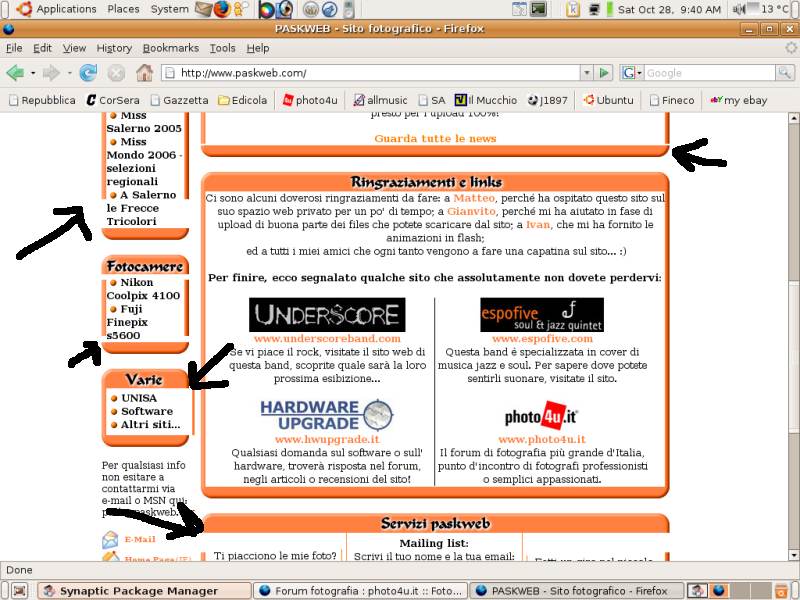
Task: Open the Repubblica bookmark
Action: [x=42, y=100]
